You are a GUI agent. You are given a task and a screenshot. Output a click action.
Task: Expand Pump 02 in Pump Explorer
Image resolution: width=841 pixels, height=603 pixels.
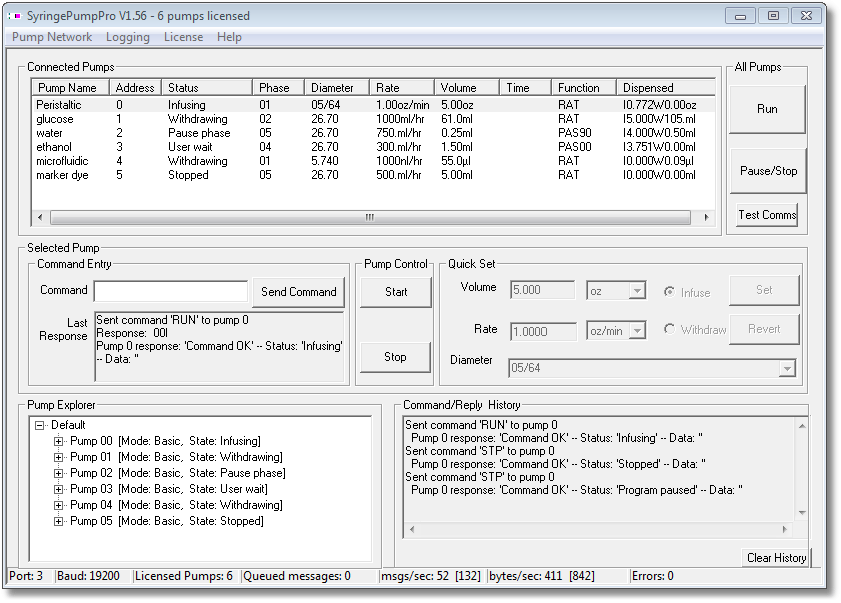click(58, 474)
